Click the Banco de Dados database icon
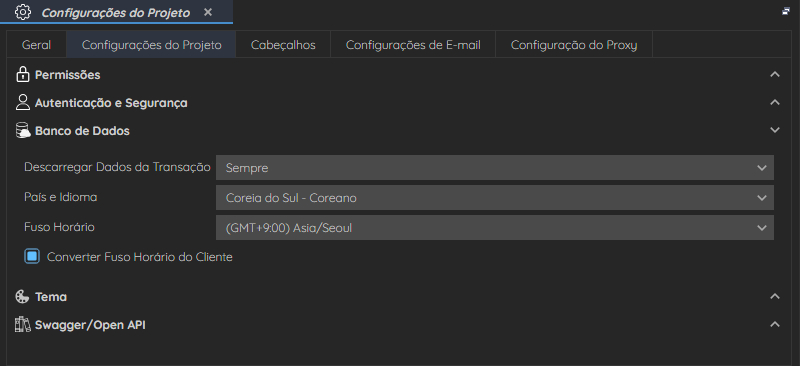The height and width of the screenshot is (366, 800). pos(23,131)
